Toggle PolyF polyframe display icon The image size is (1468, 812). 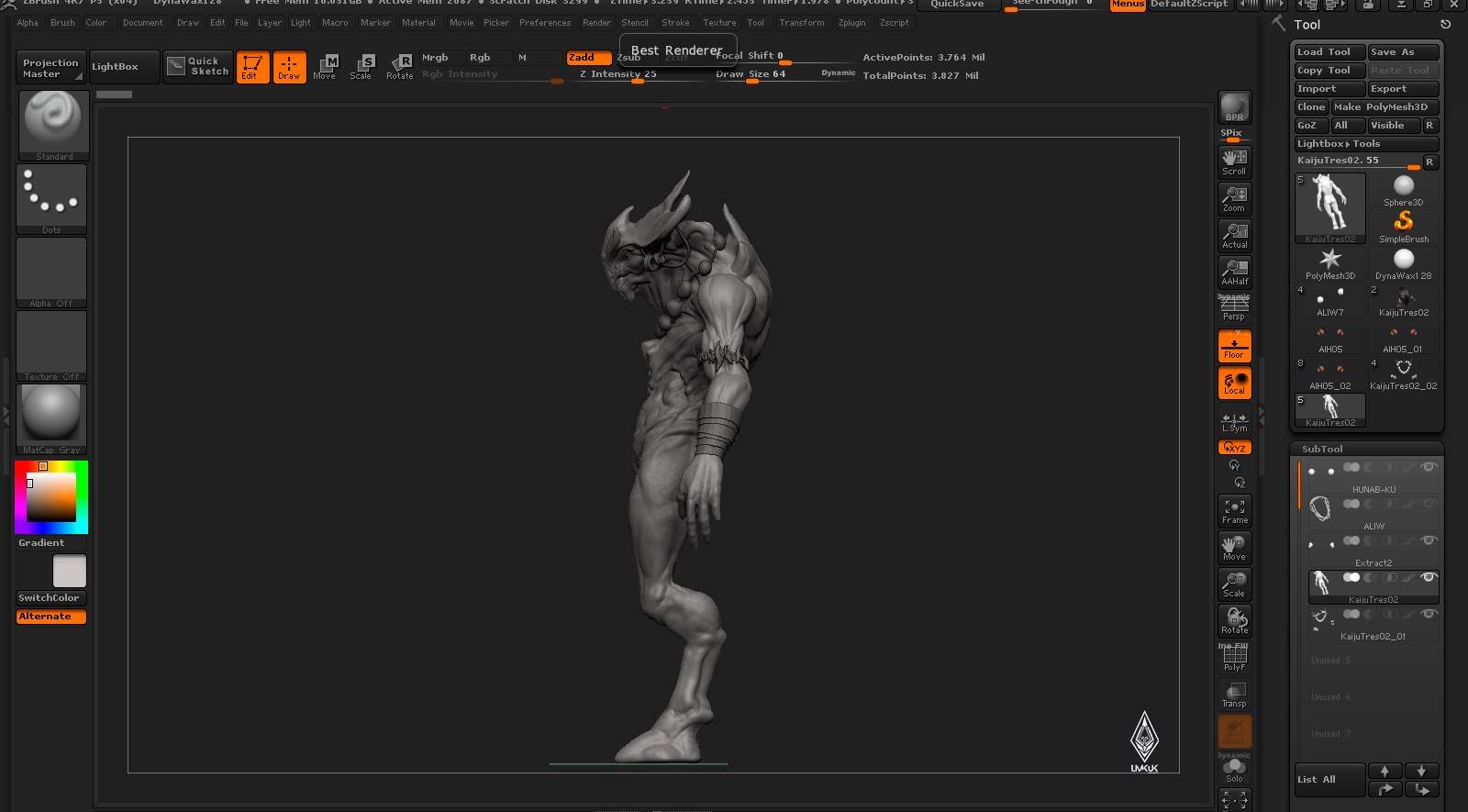(x=1234, y=658)
